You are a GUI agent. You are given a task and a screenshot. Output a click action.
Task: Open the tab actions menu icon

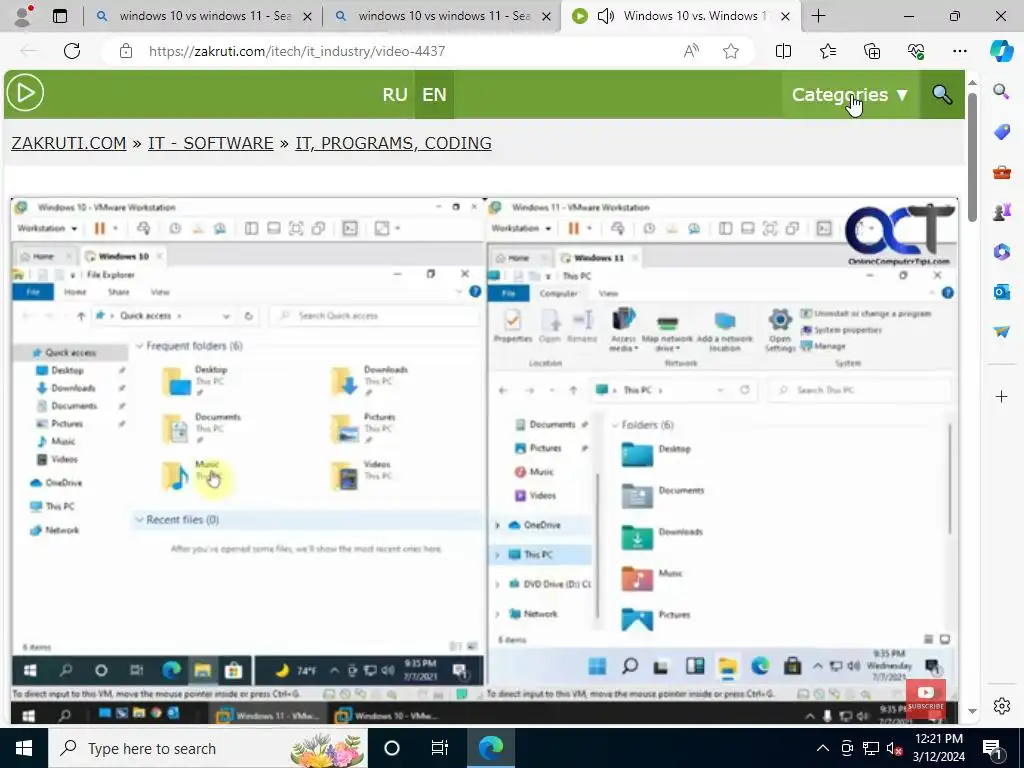60,16
